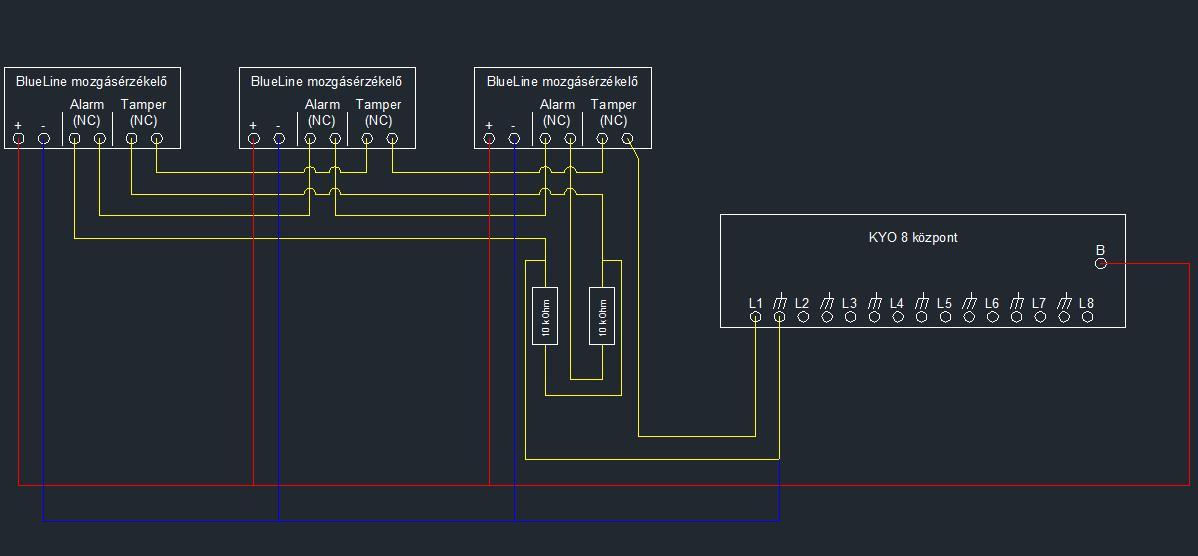Select last Tamper terminal of third sensor
The height and width of the screenshot is (556, 1198).
[x=627, y=138]
